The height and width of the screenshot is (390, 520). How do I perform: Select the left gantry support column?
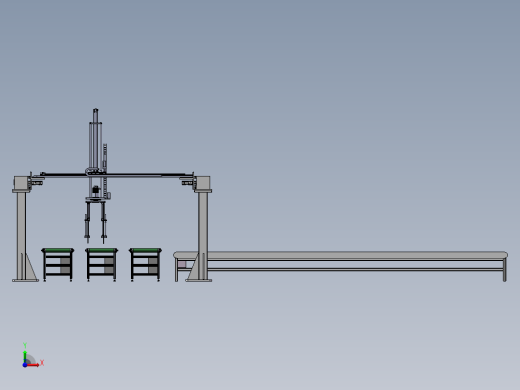21,235
